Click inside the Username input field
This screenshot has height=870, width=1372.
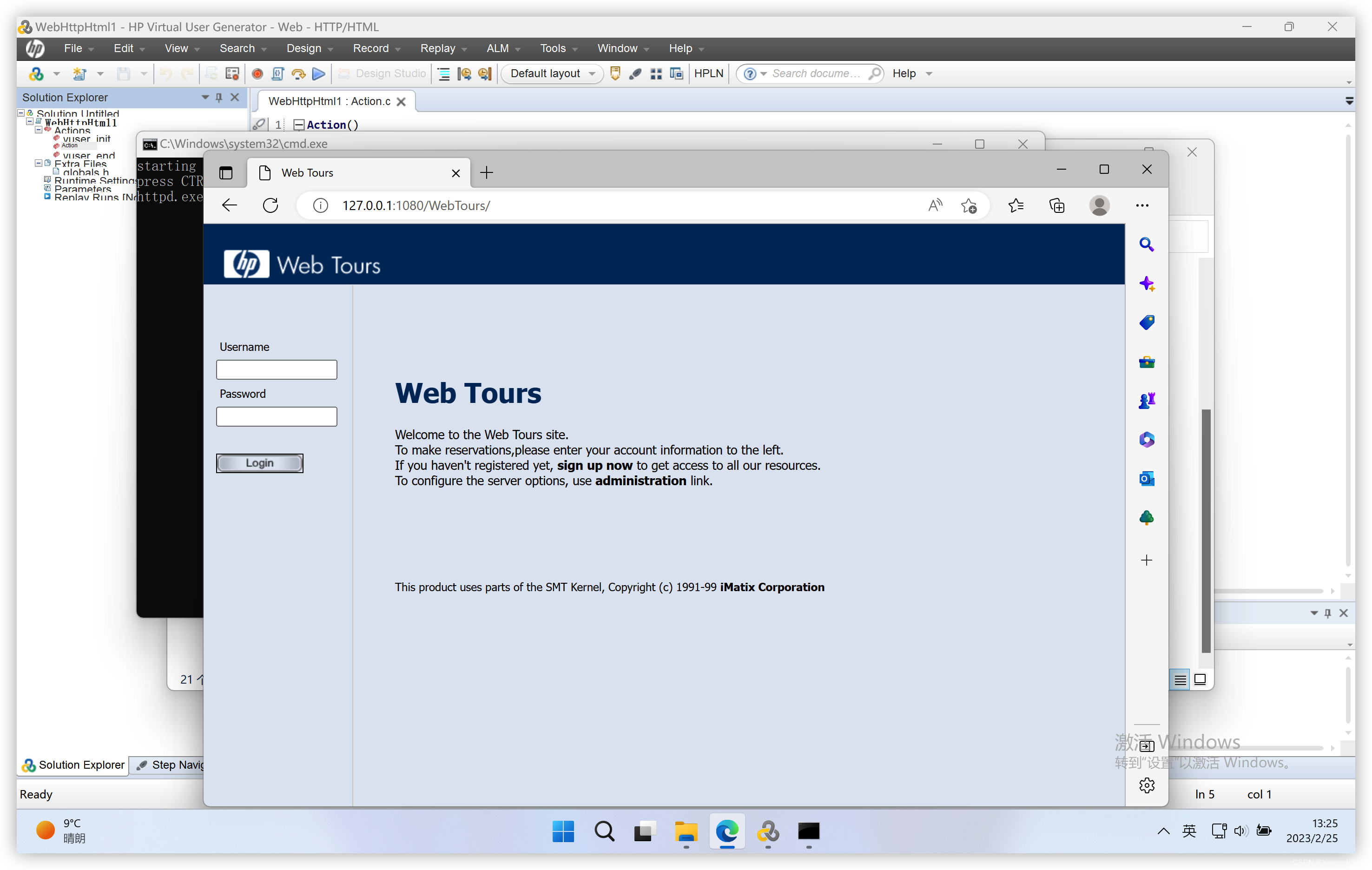click(x=277, y=369)
